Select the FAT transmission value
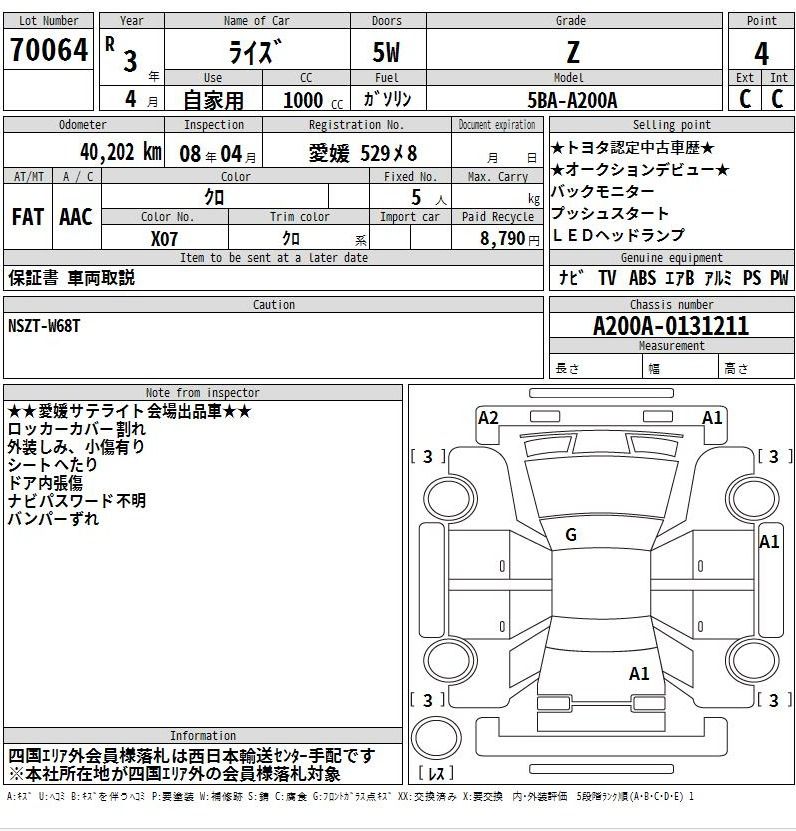This screenshot has width=796, height=831. click(28, 217)
